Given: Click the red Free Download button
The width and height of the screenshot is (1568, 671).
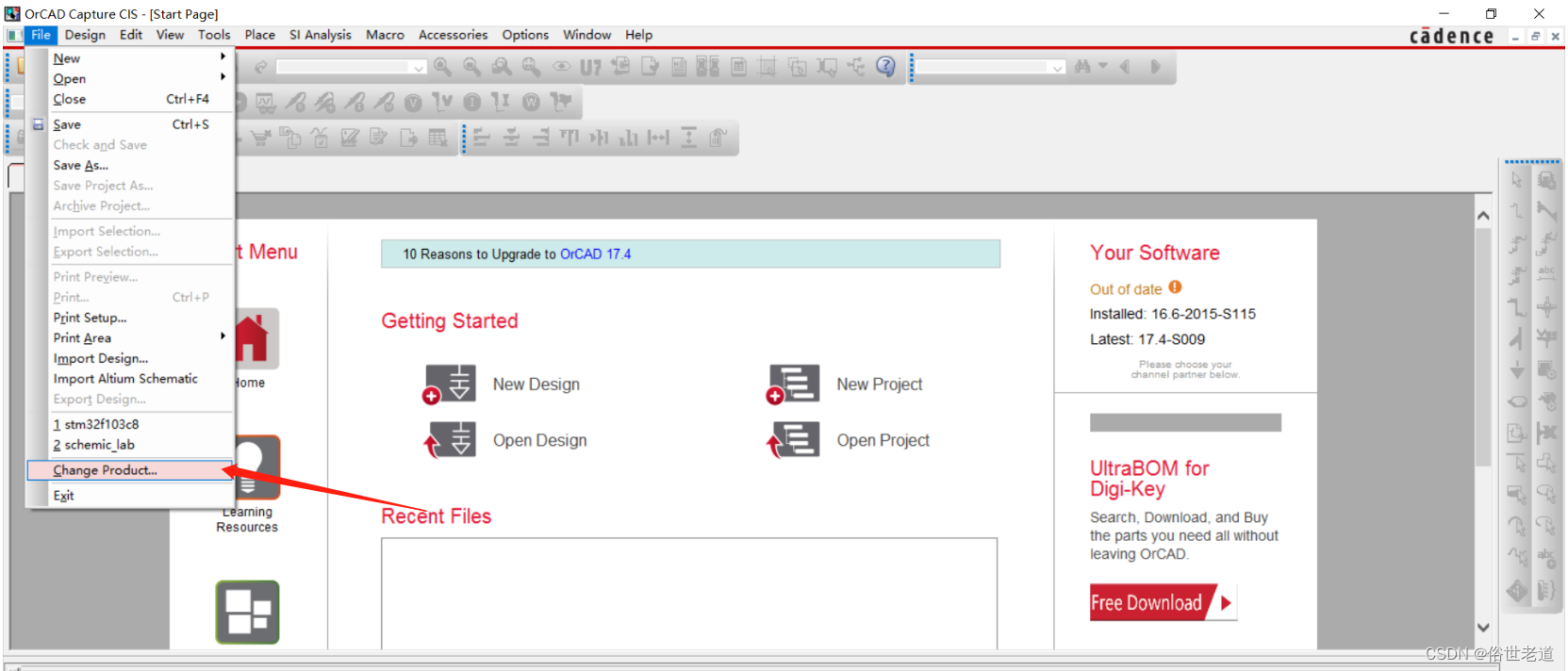Looking at the screenshot, I should (x=1163, y=602).
